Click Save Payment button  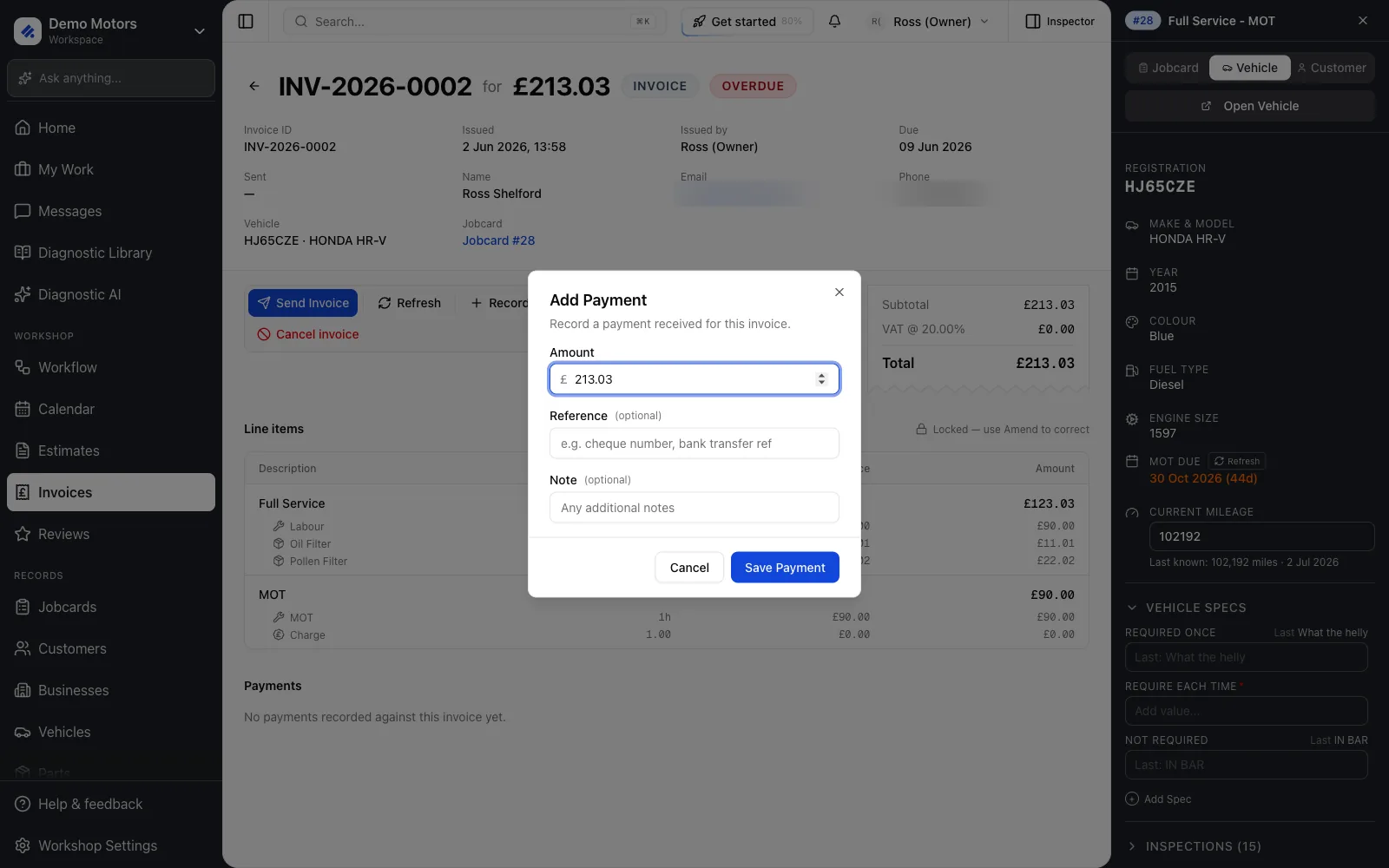tap(785, 568)
